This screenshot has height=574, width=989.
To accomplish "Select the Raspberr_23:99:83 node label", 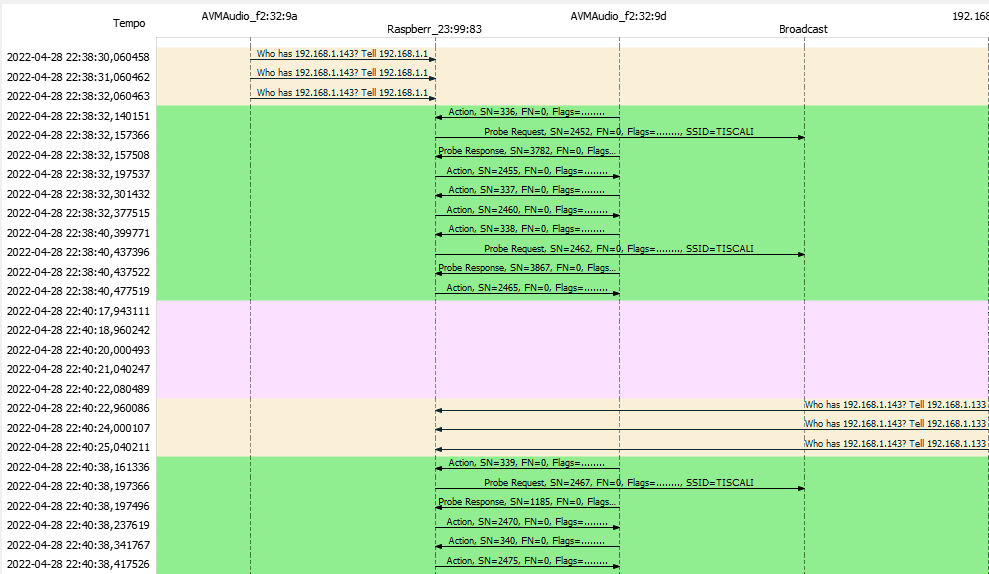I will click(x=434, y=29).
